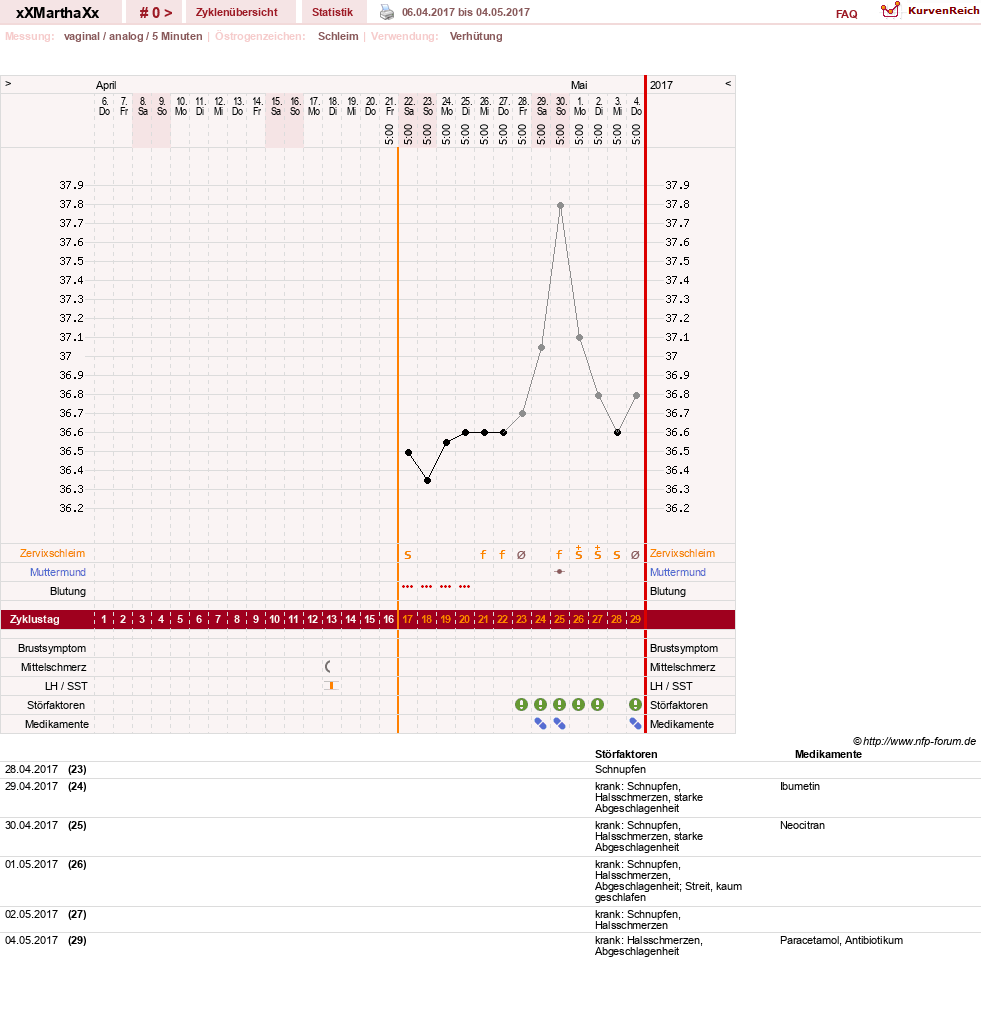The height and width of the screenshot is (1021, 981).
Task: Click the right Muttermund row label
Action: [x=678, y=572]
